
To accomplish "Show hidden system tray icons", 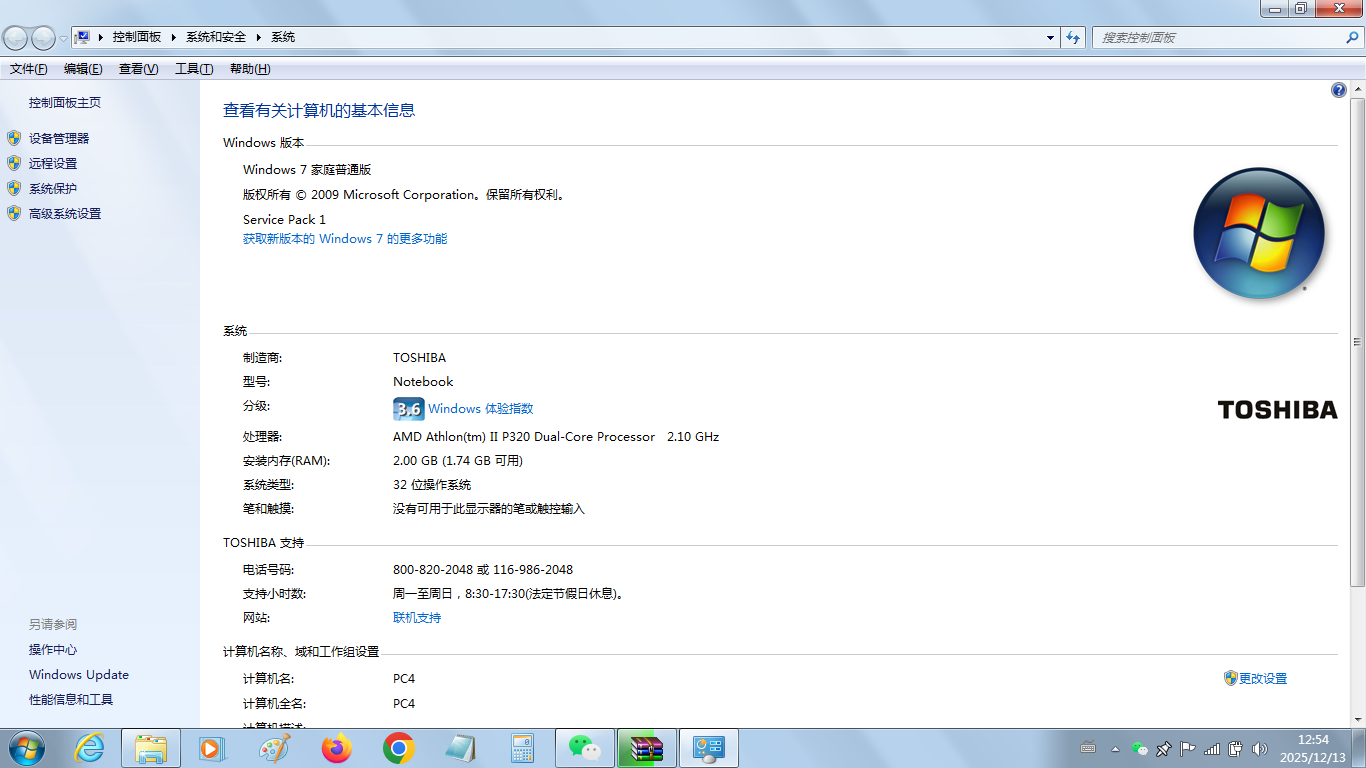I will click(1115, 748).
